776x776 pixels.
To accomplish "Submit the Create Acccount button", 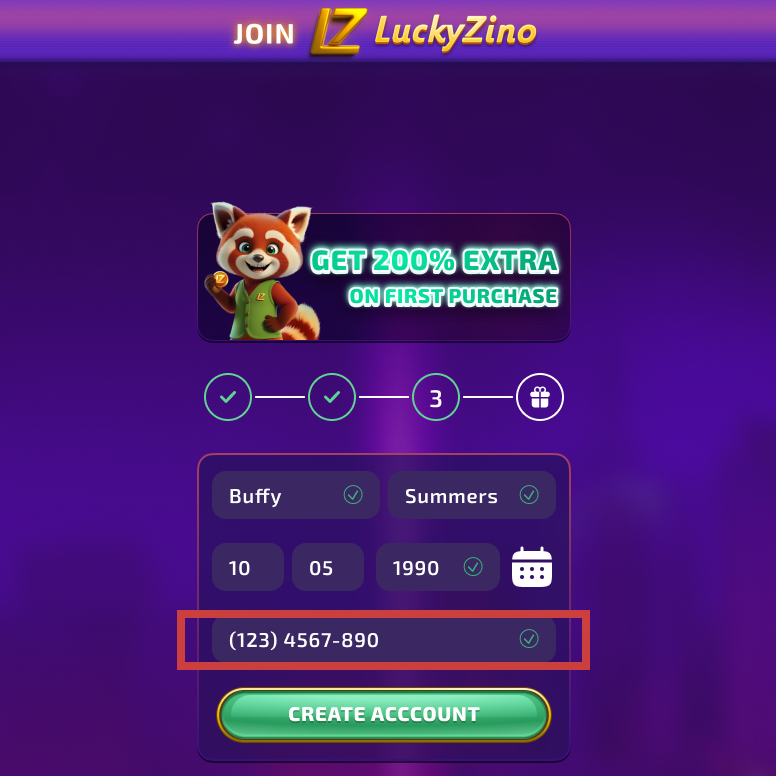I will pyautogui.click(x=384, y=715).
